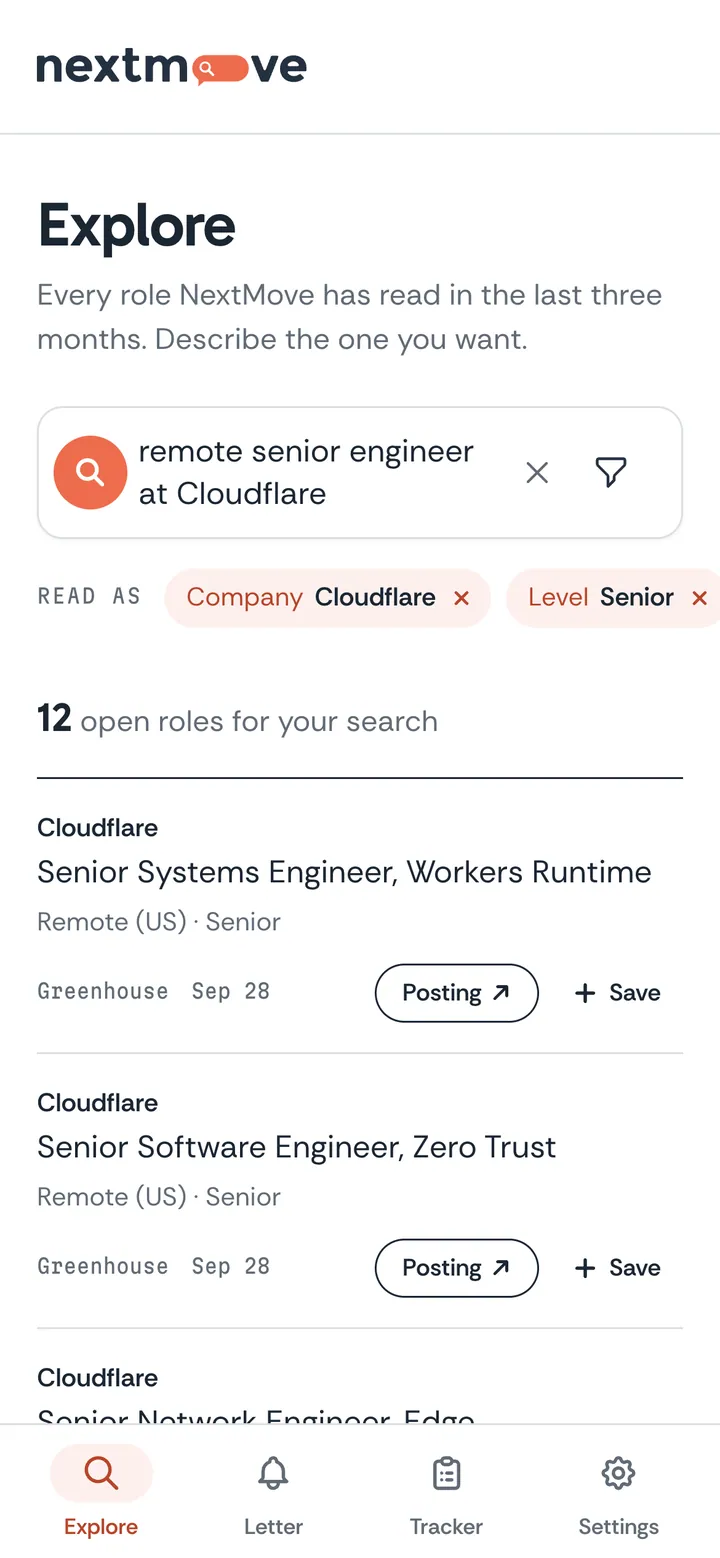Screen dimensions: 720x1558
Task: Open the filter funnel icon
Action: click(x=610, y=472)
